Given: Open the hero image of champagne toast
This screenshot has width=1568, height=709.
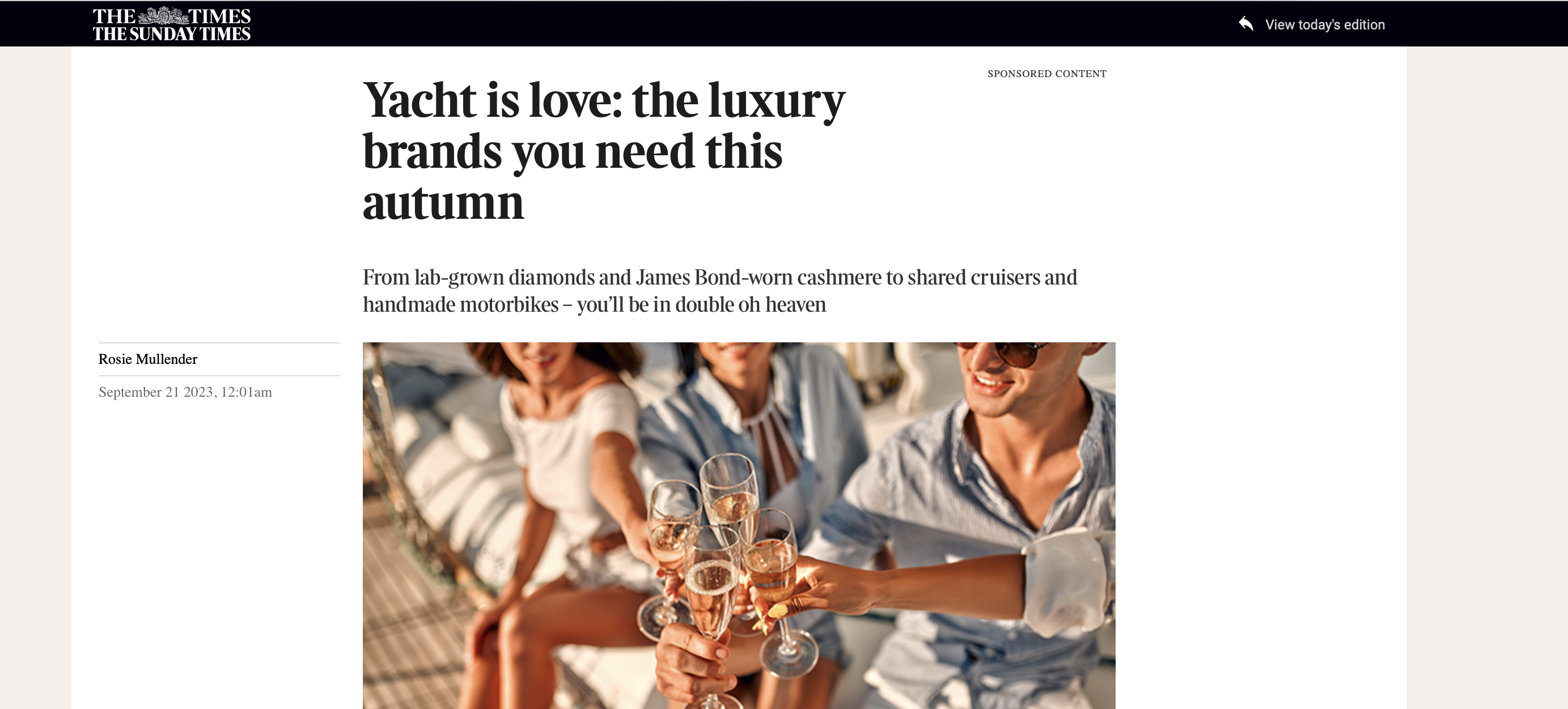Looking at the screenshot, I should click(739, 525).
